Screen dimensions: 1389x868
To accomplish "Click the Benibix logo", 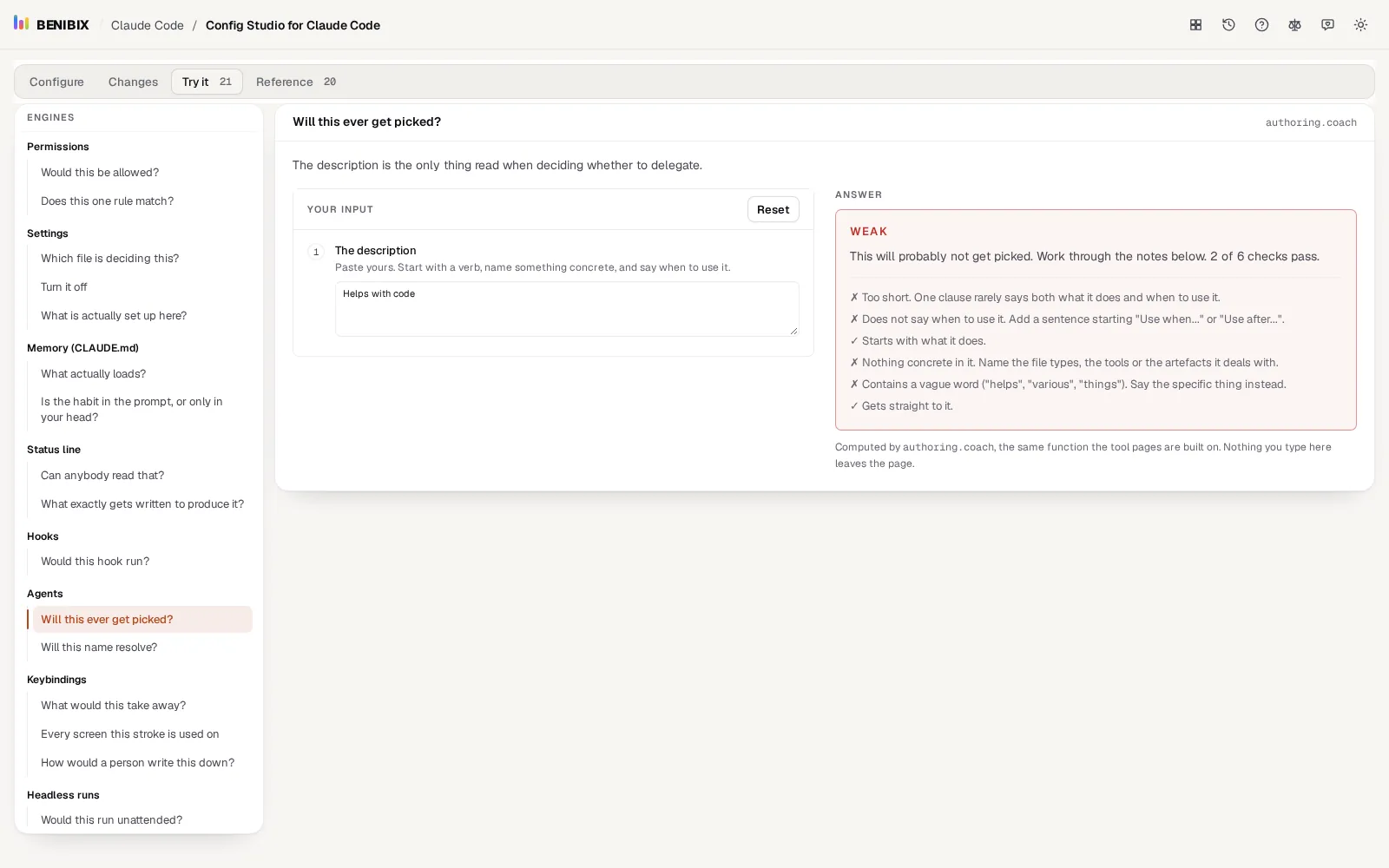I will pos(51,24).
